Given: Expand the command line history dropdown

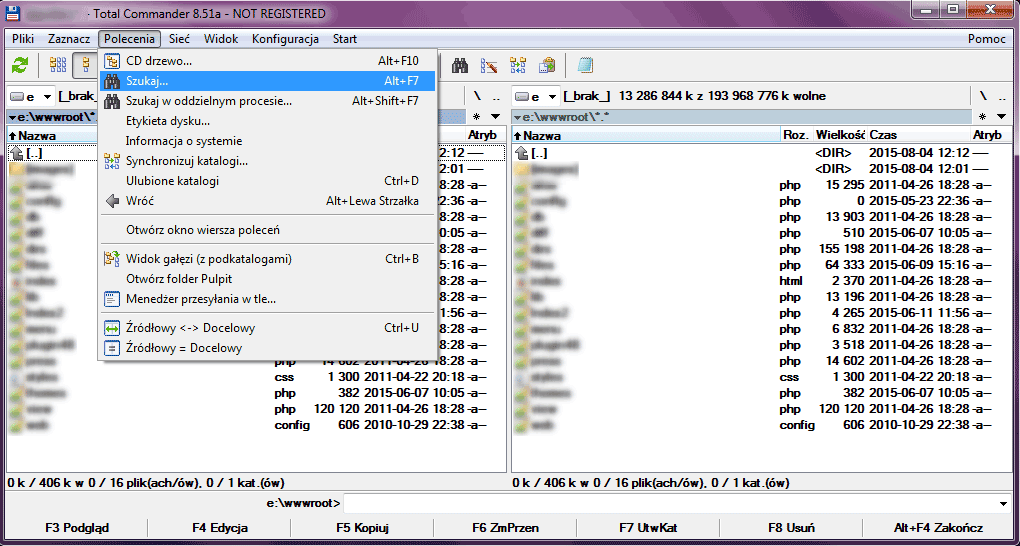Looking at the screenshot, I should [x=1002, y=504].
